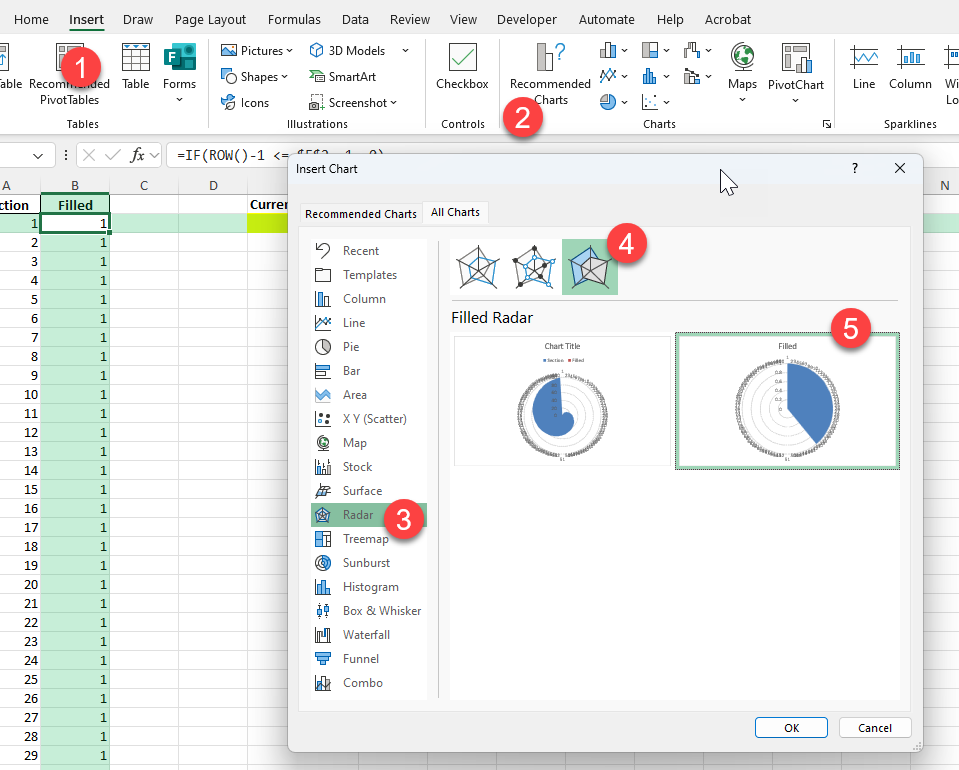
Task: Click the Insert Chart help question mark
Action: tap(854, 168)
